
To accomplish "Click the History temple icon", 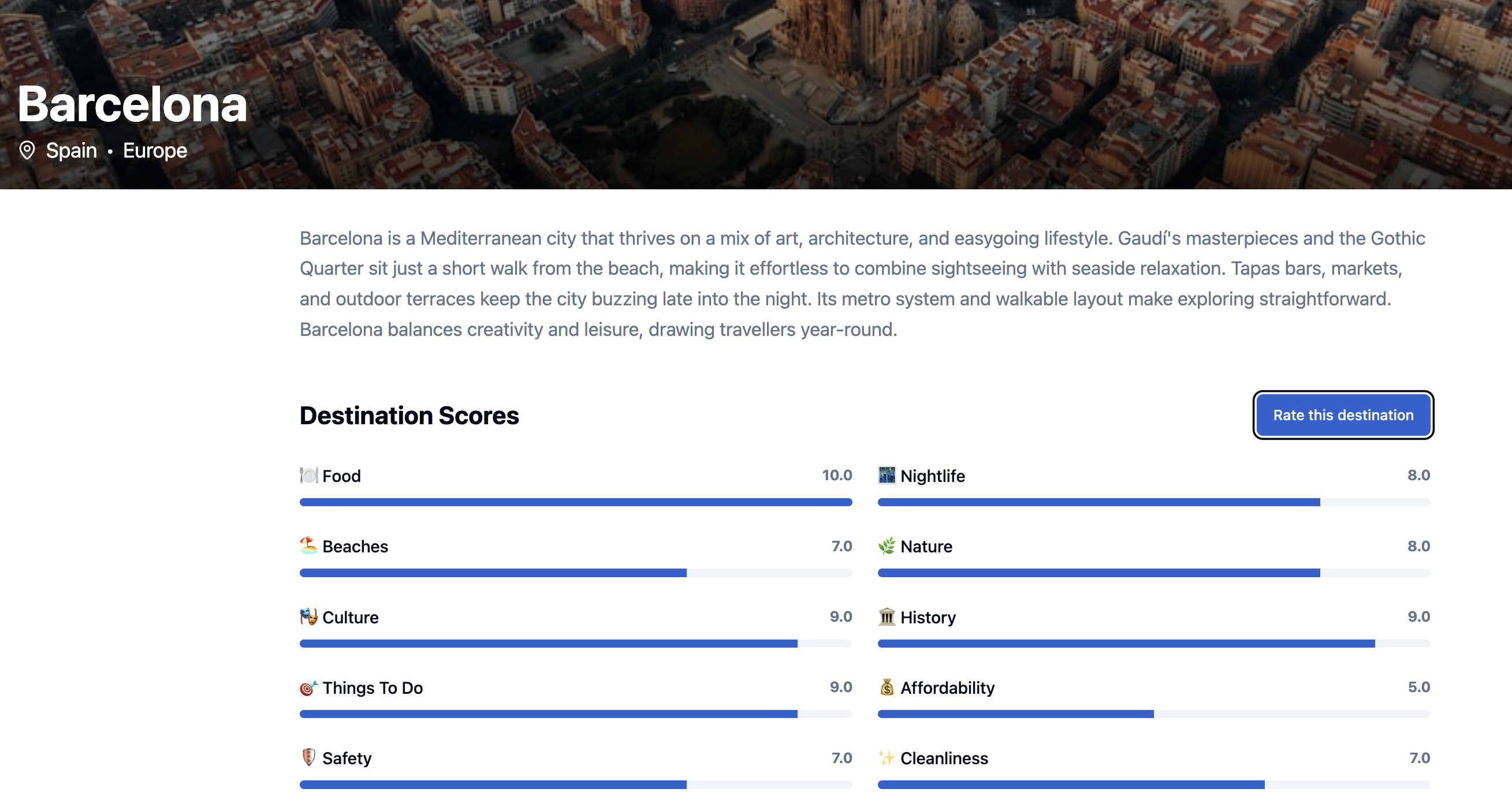I will click(887, 617).
